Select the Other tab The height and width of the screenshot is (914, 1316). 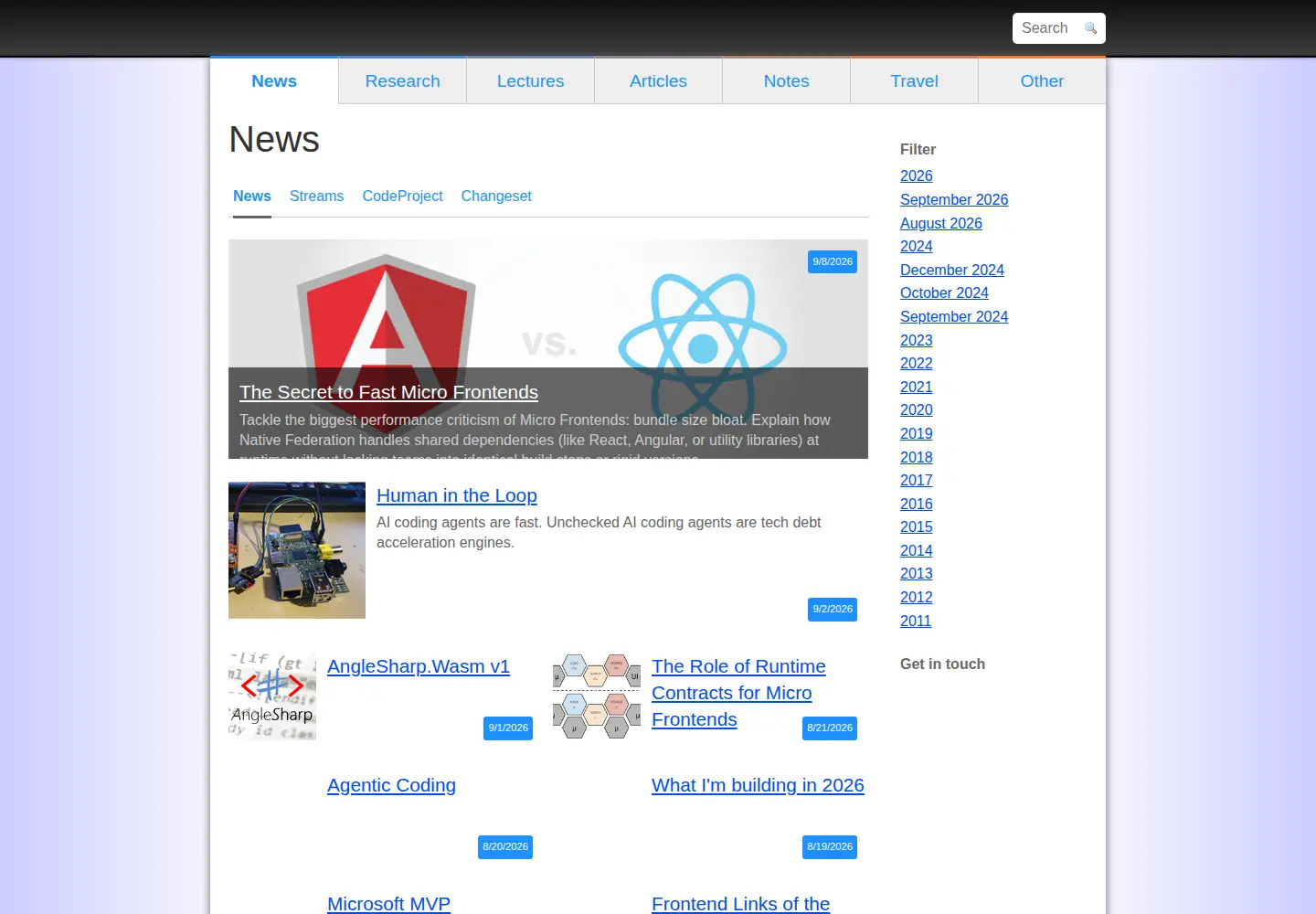[x=1042, y=81]
